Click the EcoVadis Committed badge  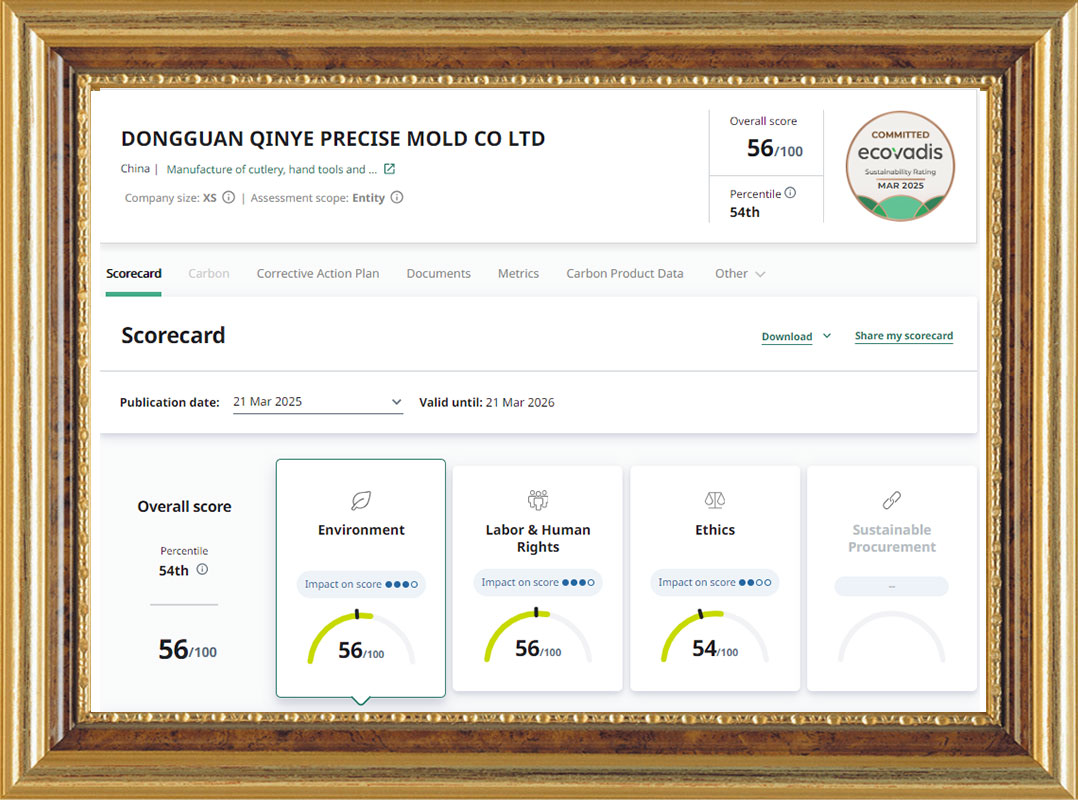pos(900,166)
